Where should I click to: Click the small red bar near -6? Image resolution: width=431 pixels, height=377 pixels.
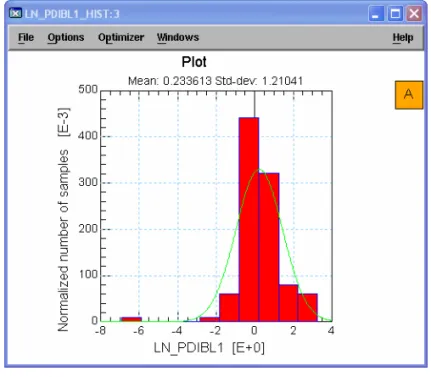pyautogui.click(x=131, y=319)
